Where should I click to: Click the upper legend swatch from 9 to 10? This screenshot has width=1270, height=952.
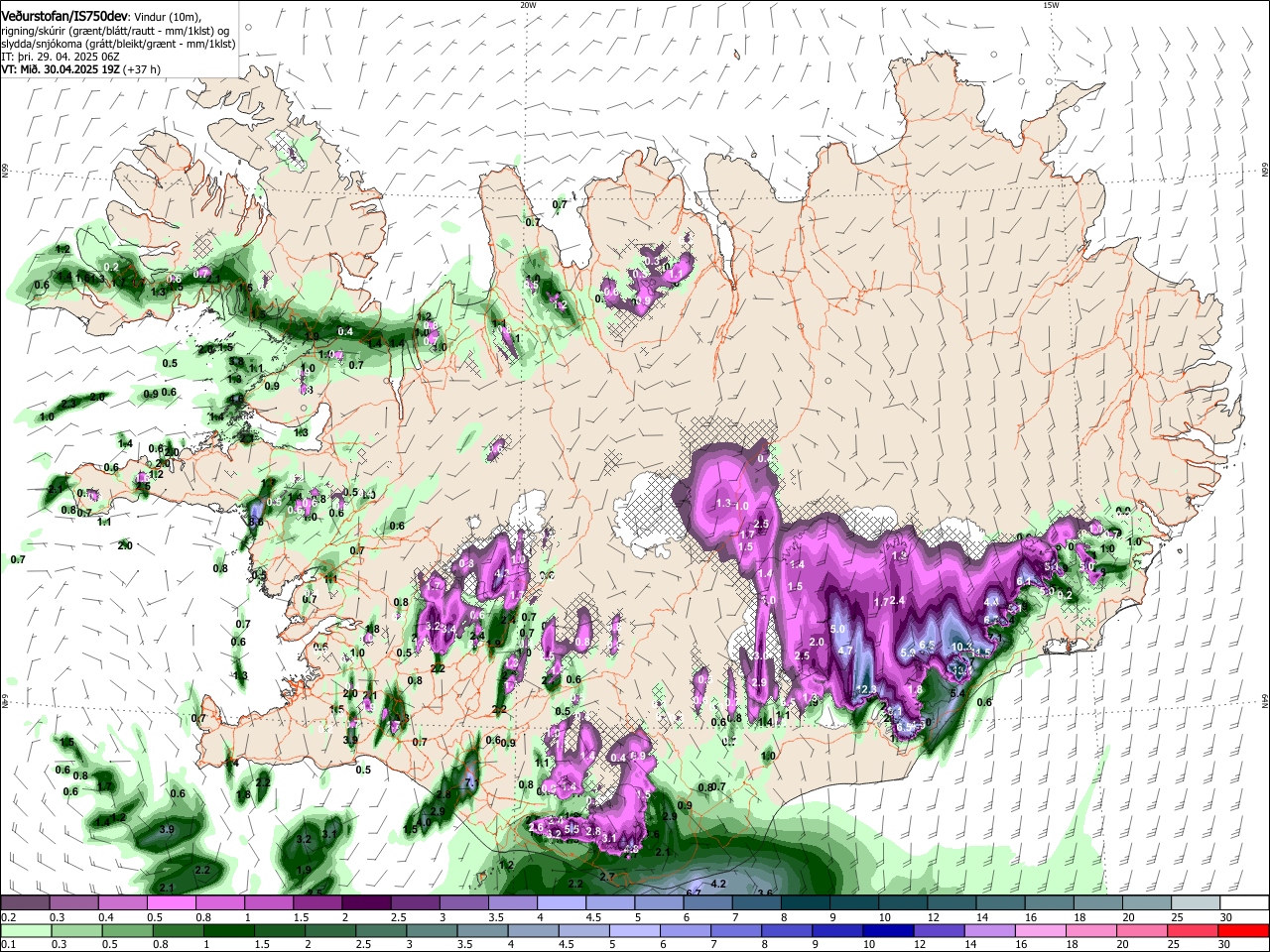(854, 902)
